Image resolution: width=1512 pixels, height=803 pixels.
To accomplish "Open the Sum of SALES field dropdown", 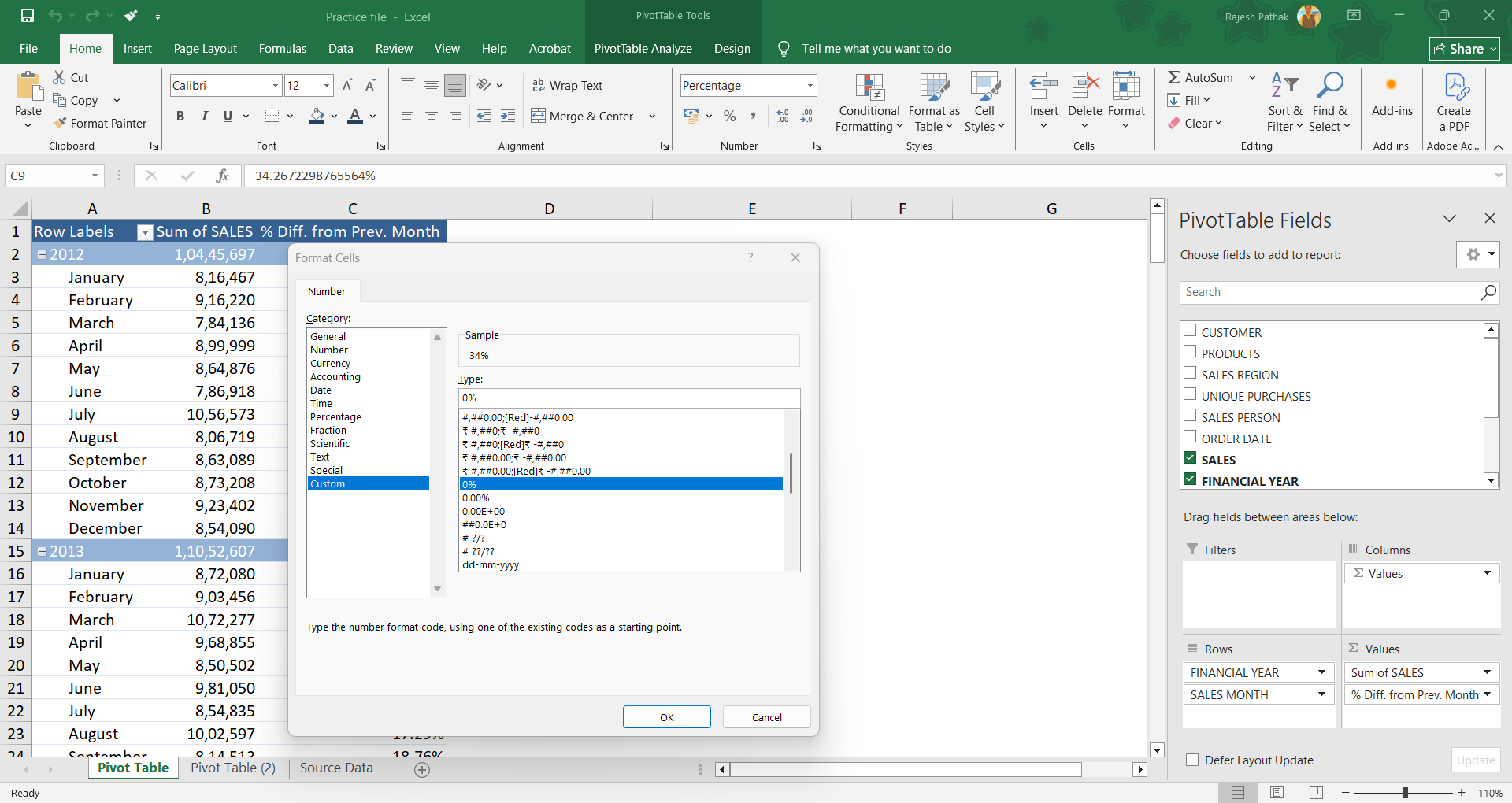I will 1487,672.
